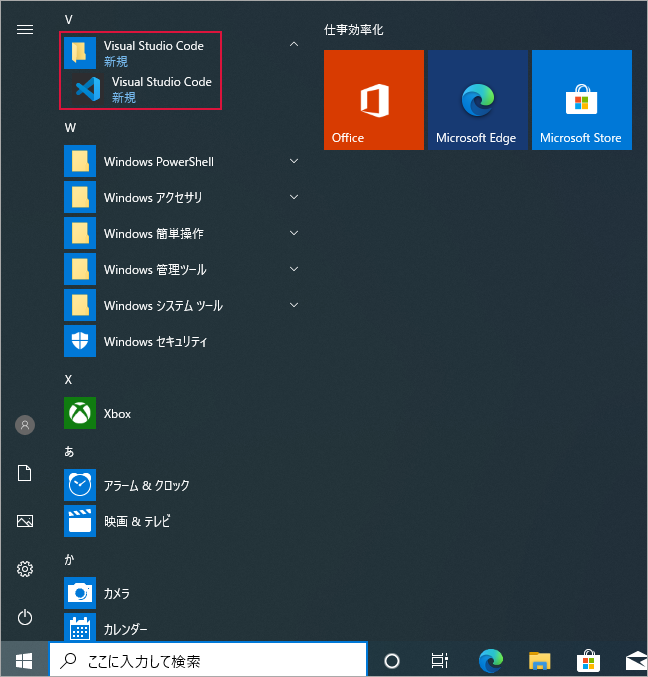648x677 pixels.
Task: Open the Microsoft Edge tile
Action: click(478, 100)
